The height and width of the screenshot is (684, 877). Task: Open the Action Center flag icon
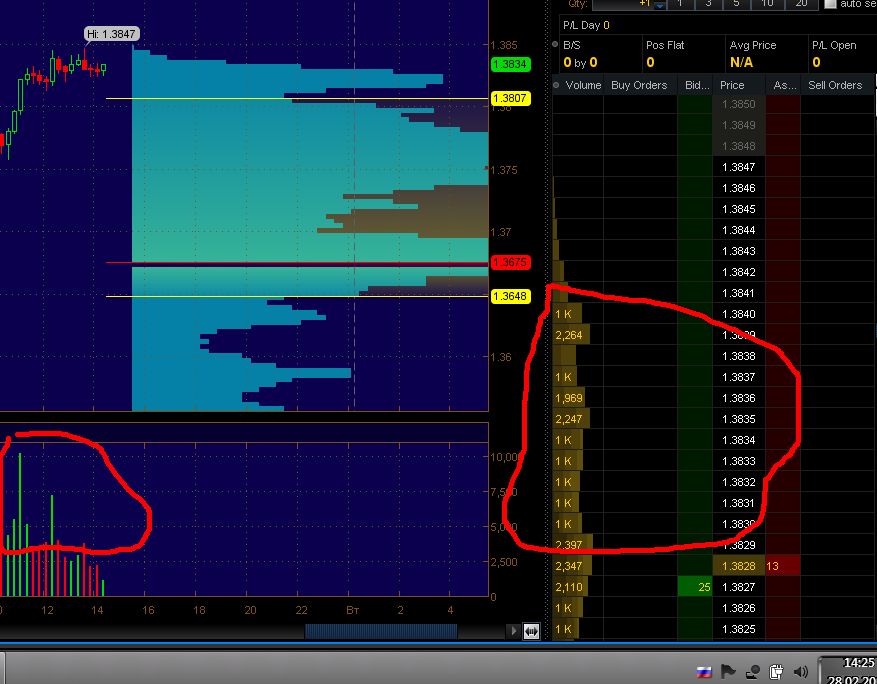(x=728, y=671)
